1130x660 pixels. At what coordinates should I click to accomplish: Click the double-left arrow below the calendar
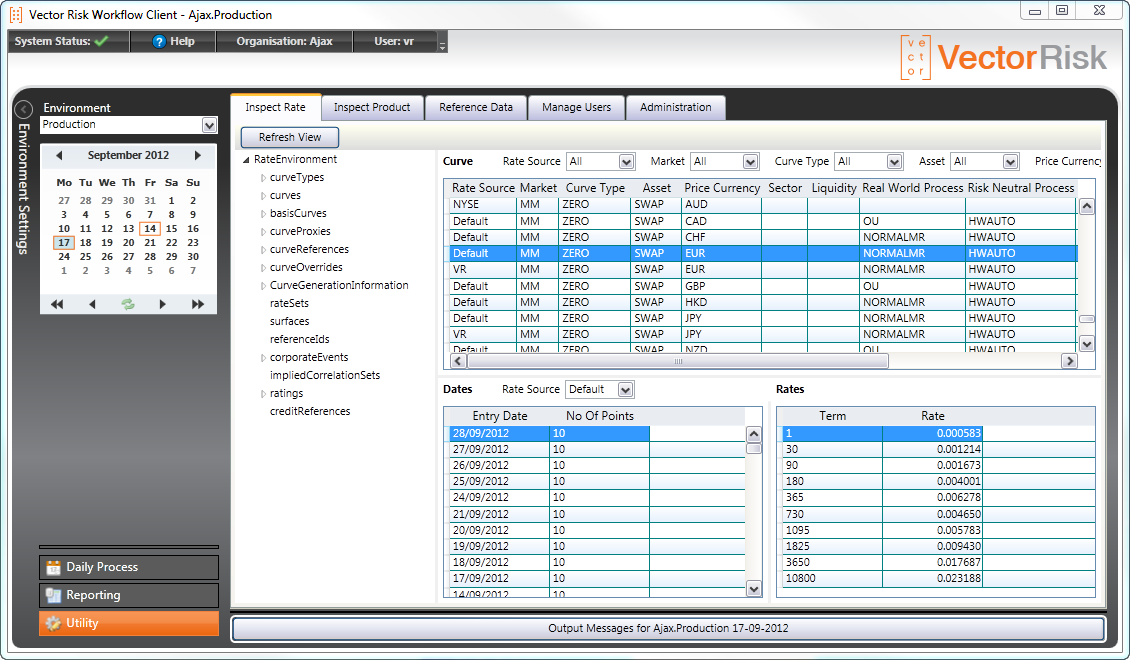57,304
